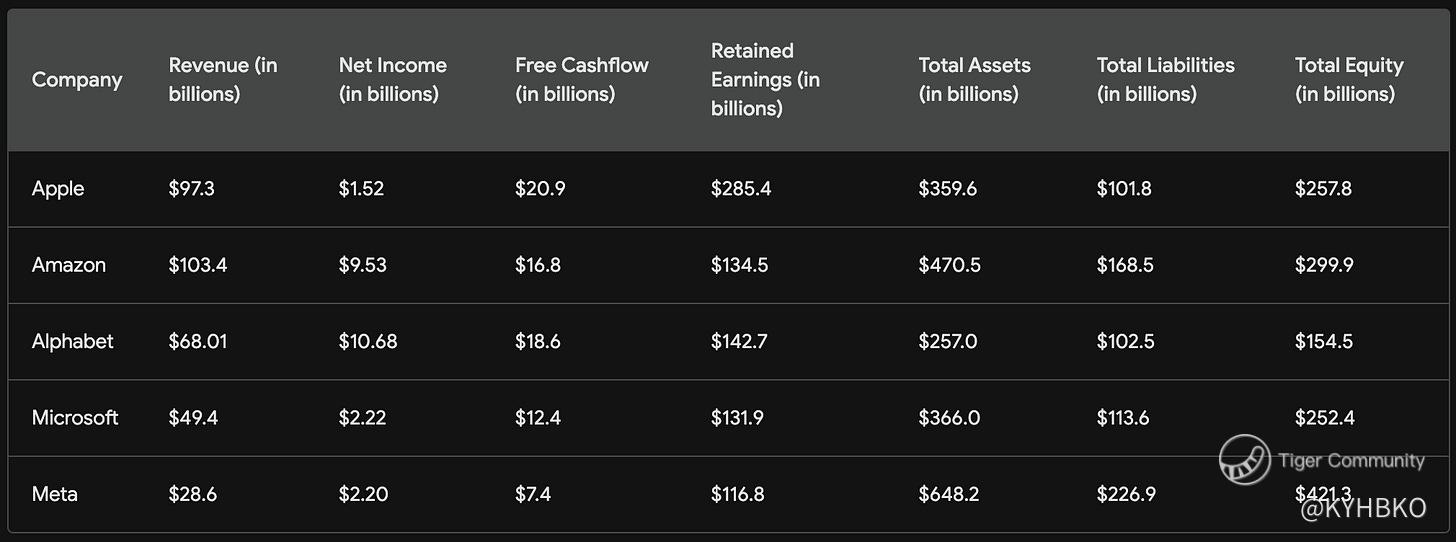Click Microsoft's $366.0 total assets cell
Screen dimensions: 1456x542
click(948, 417)
